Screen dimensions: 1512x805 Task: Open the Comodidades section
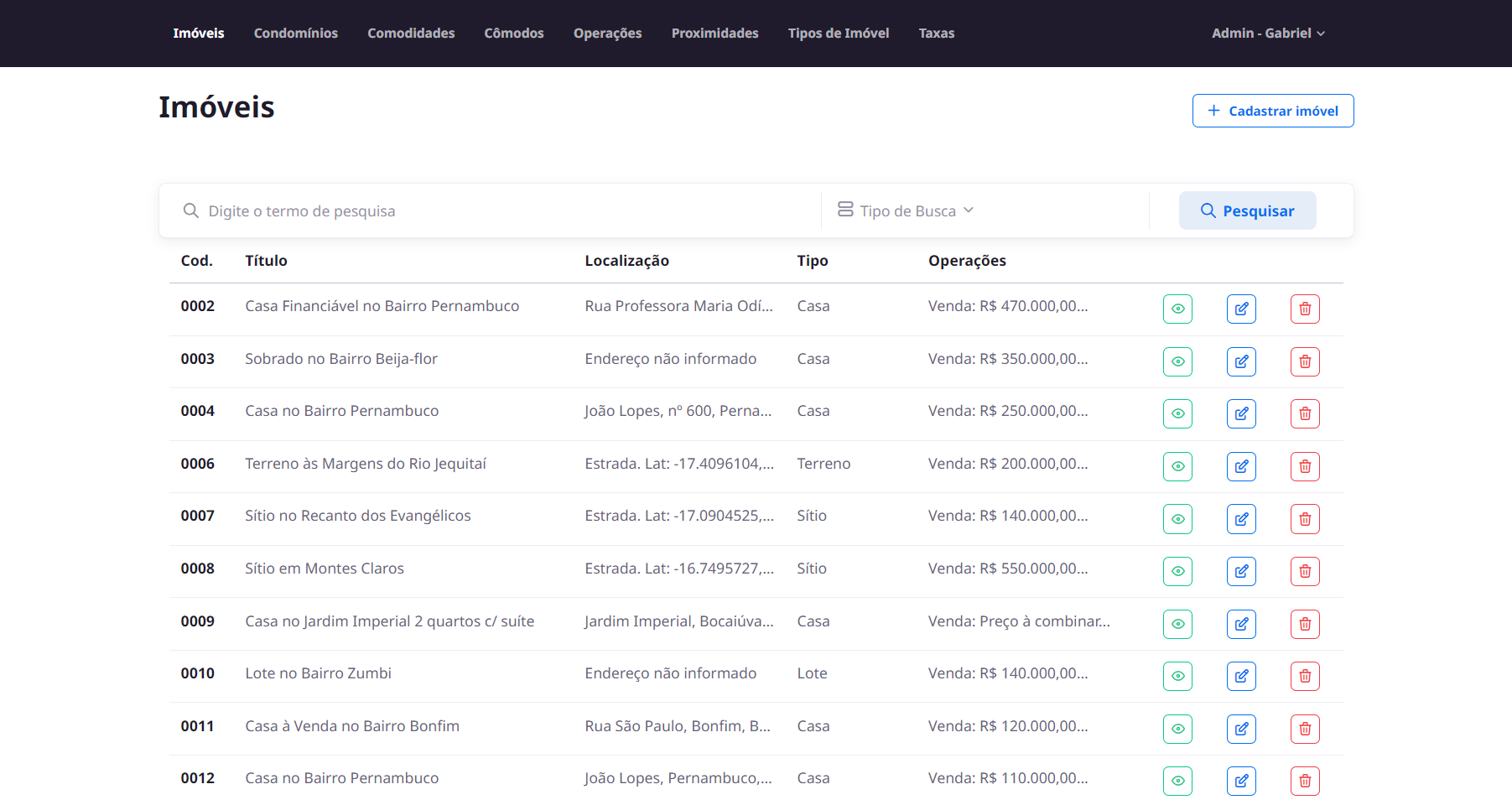tap(411, 34)
